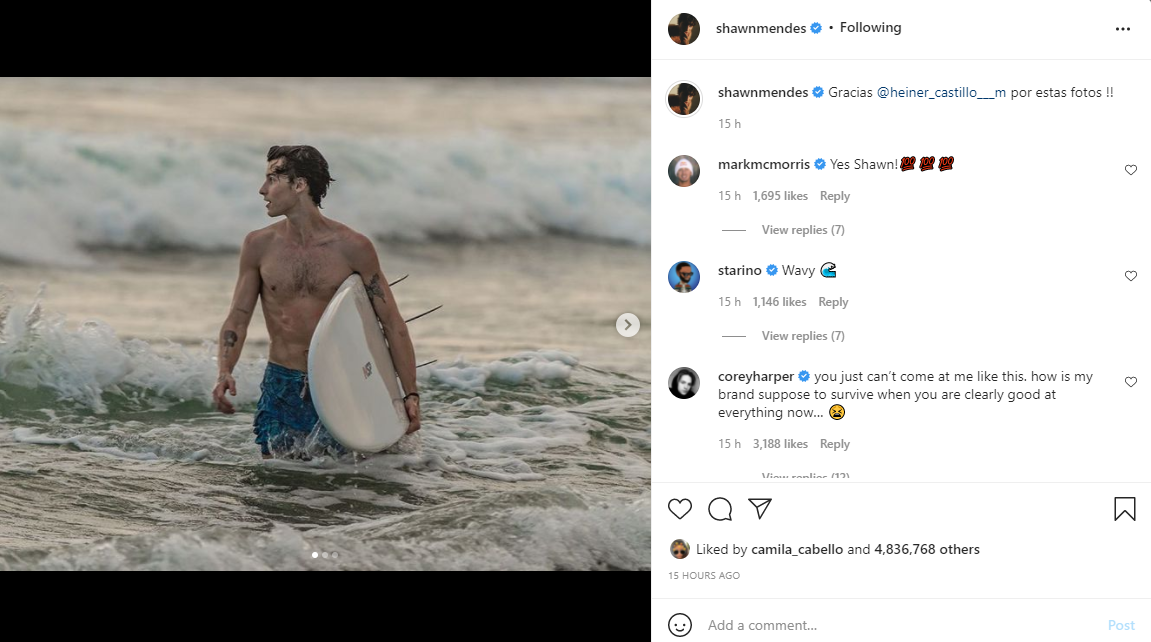Reply to markmcmorris's comment
The height and width of the screenshot is (642, 1151).
point(835,196)
